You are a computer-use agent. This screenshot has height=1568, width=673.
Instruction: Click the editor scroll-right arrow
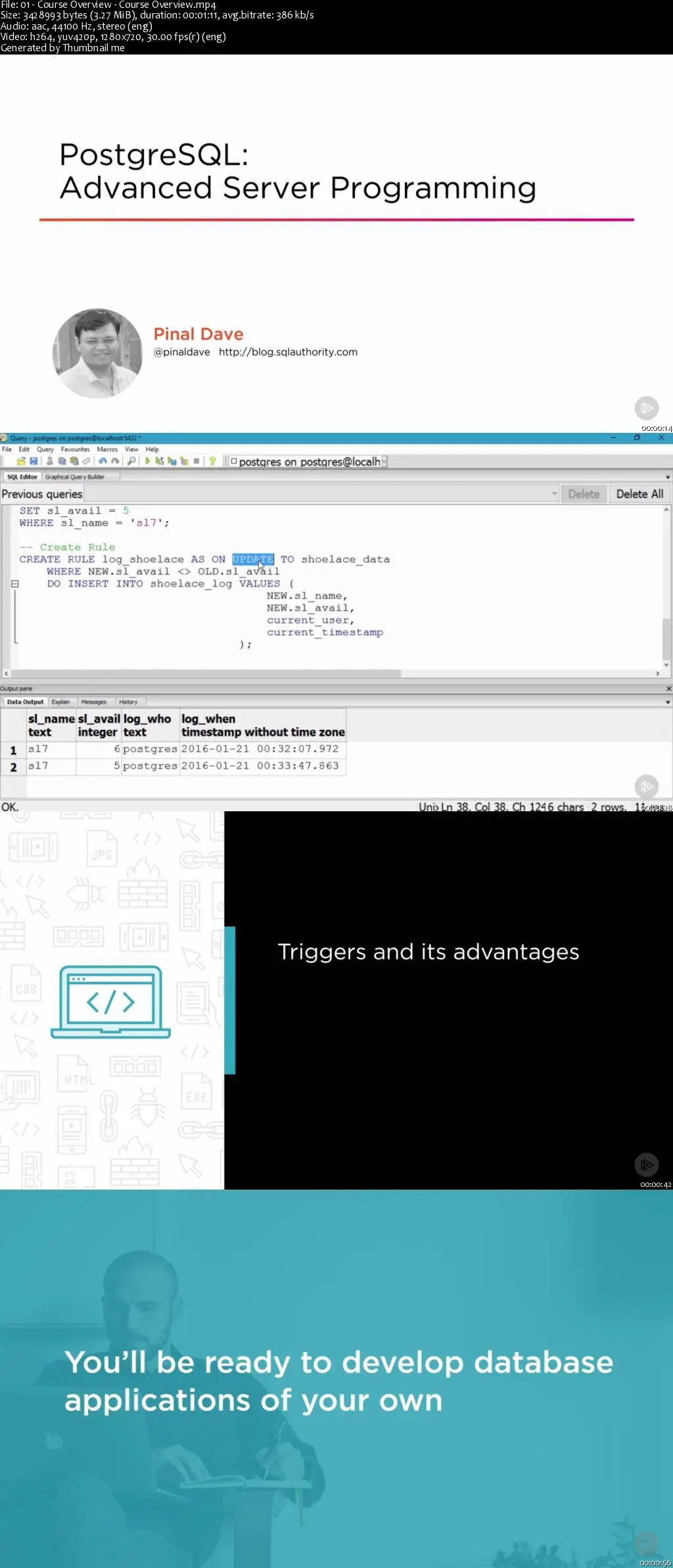(657, 673)
